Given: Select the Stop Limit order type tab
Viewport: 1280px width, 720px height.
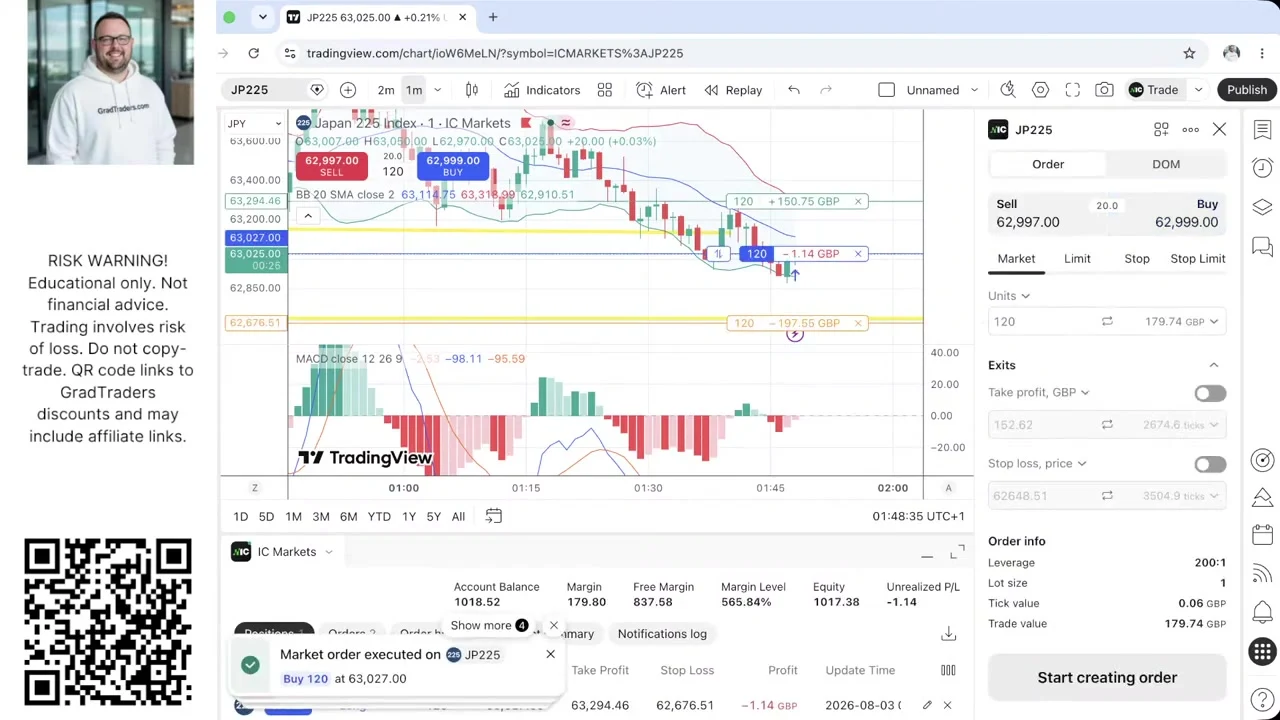Looking at the screenshot, I should pos(1198,259).
